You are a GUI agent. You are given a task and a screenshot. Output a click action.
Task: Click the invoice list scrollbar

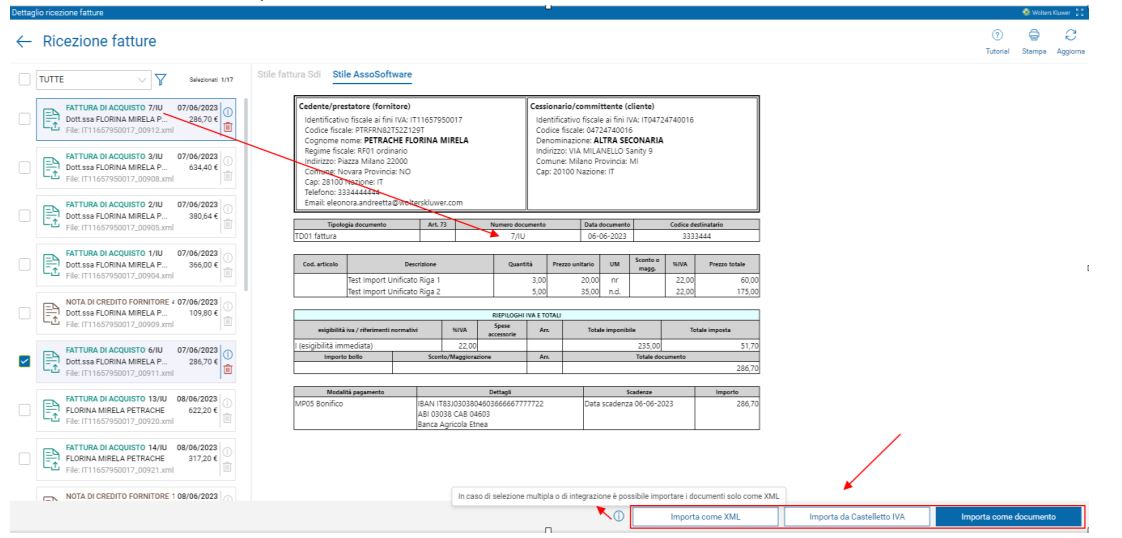[246, 195]
